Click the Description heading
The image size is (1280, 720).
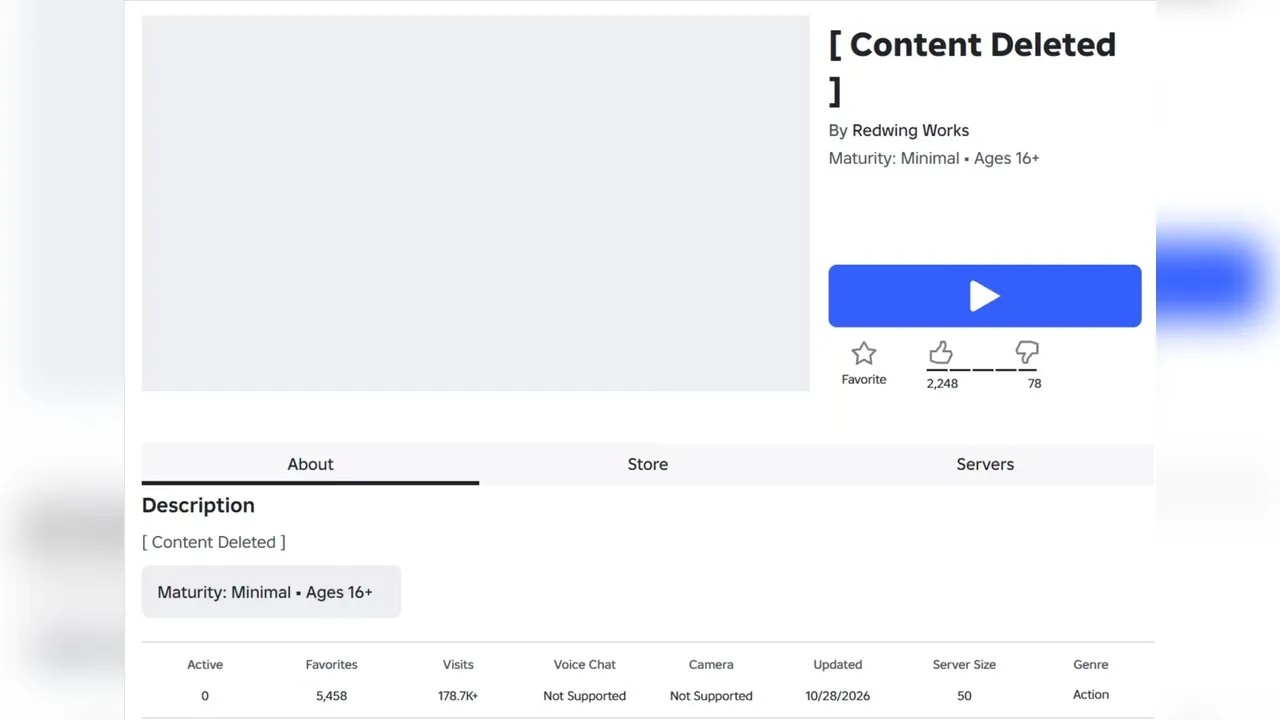(198, 505)
